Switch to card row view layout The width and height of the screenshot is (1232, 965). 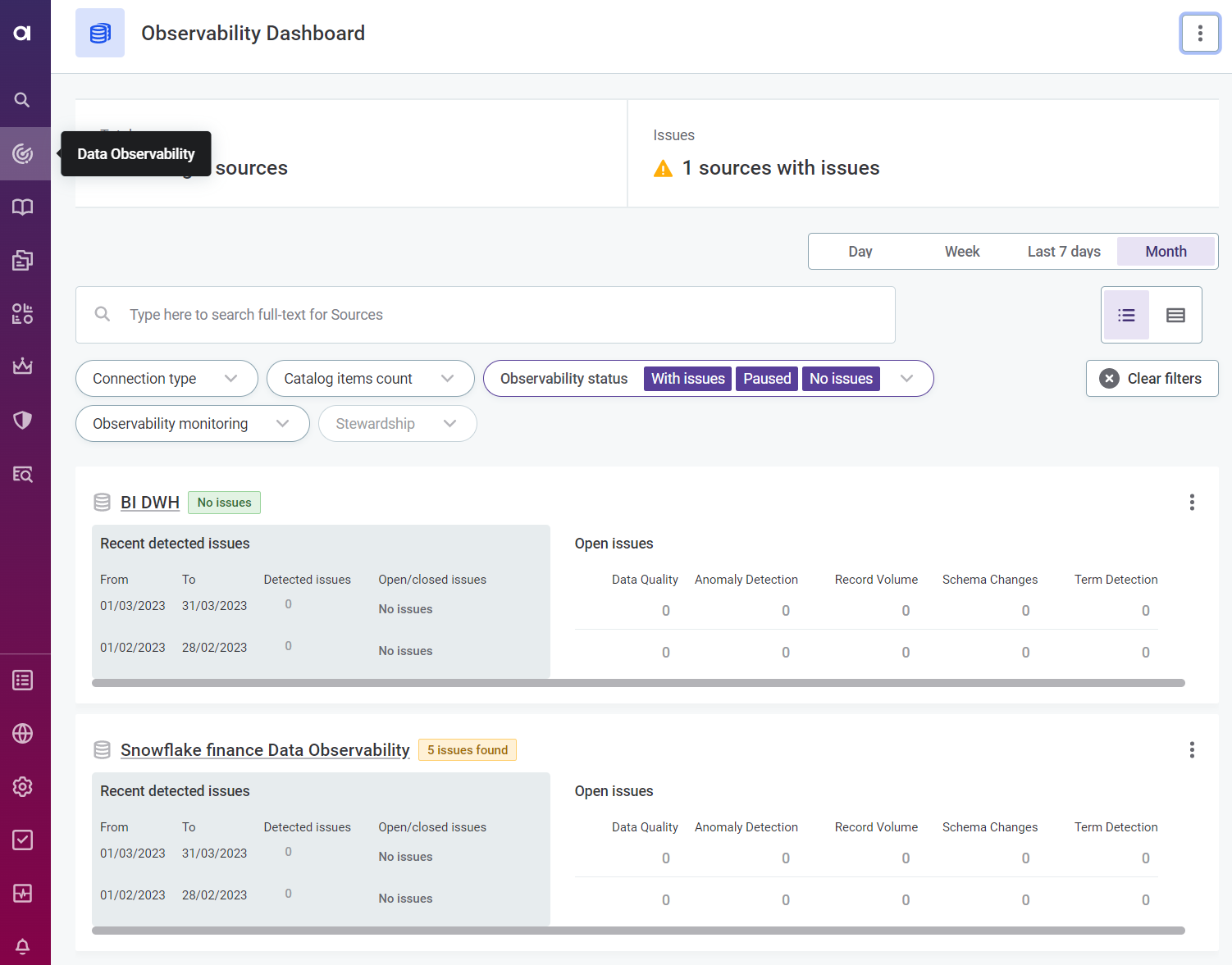[1175, 315]
